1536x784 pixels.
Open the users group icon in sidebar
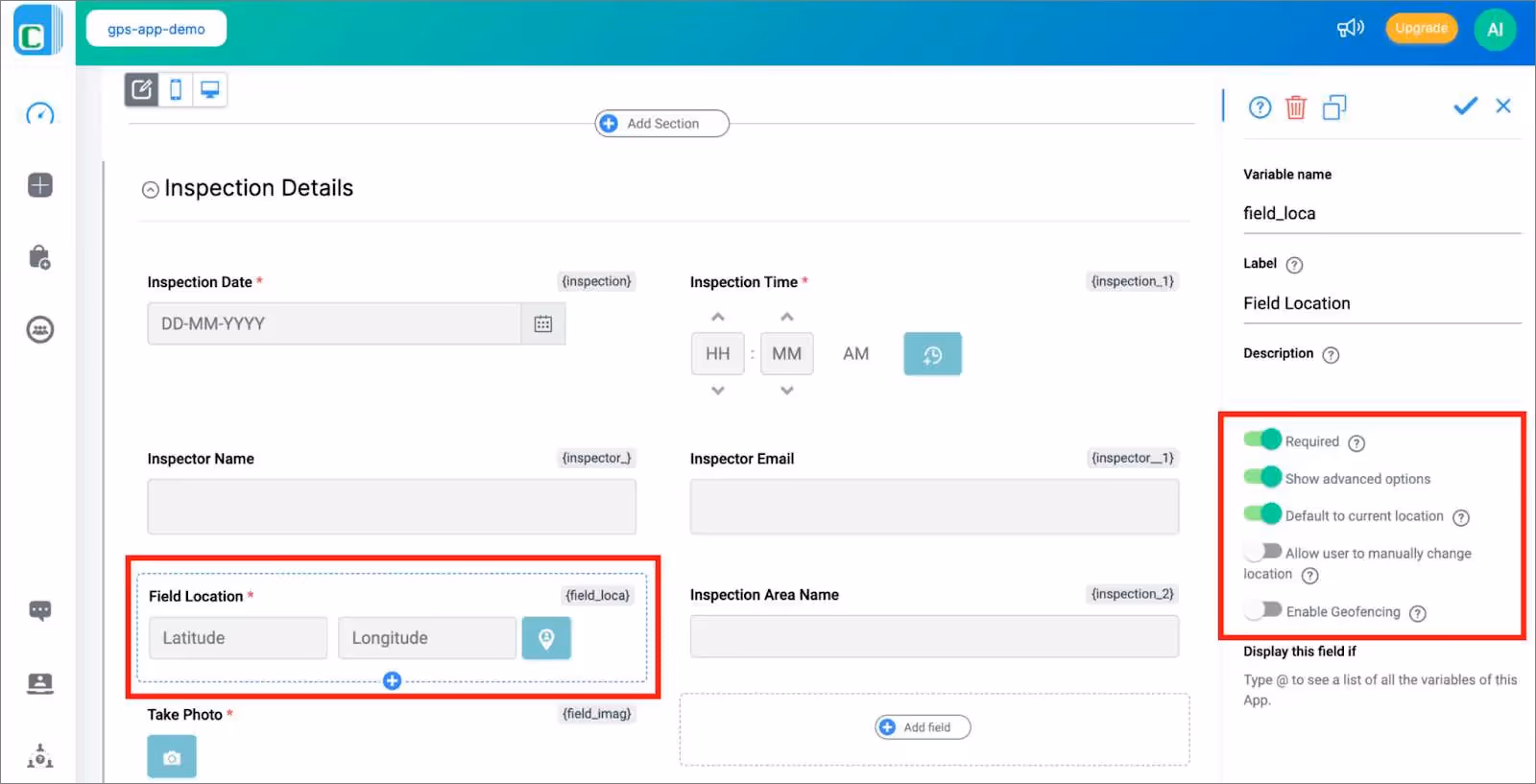[39, 330]
